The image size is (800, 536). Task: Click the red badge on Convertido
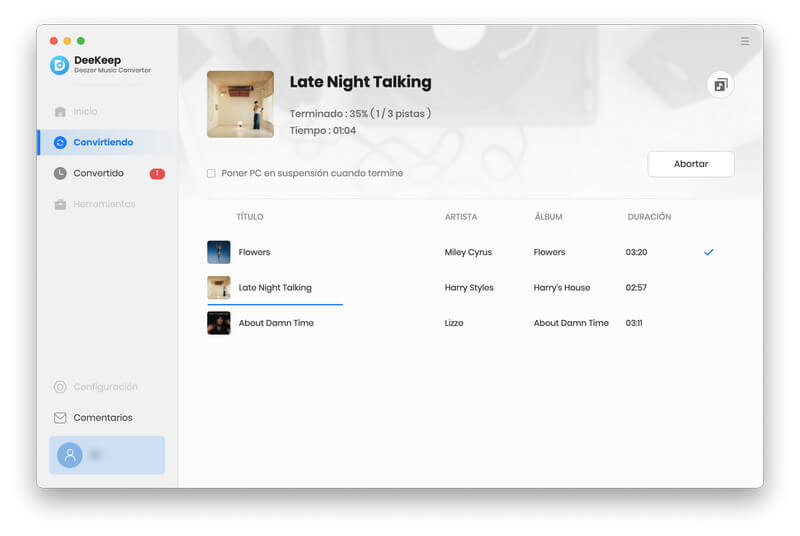(x=157, y=174)
